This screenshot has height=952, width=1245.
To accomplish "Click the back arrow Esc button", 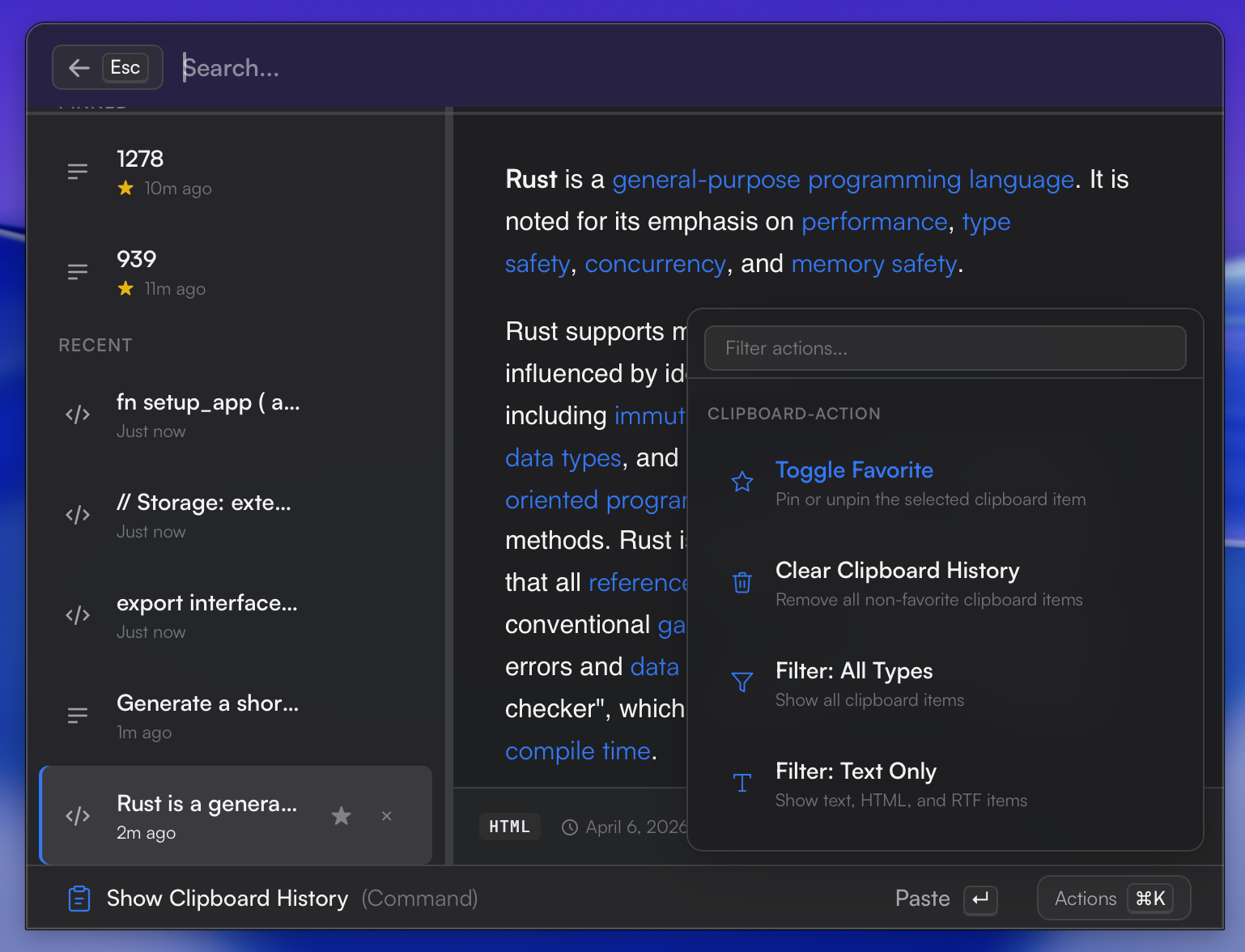I will pos(107,67).
